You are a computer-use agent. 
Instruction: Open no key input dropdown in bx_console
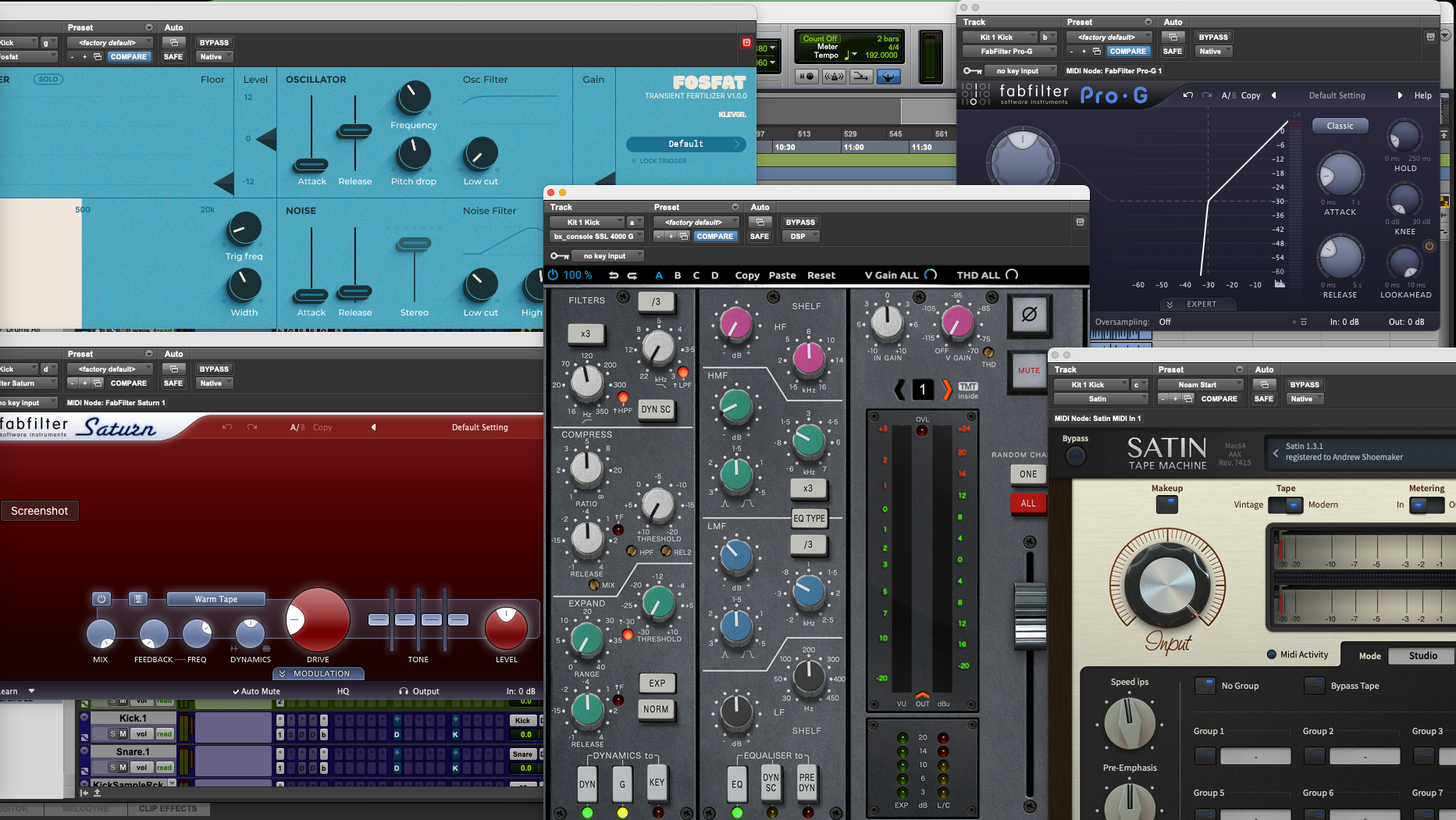point(607,256)
